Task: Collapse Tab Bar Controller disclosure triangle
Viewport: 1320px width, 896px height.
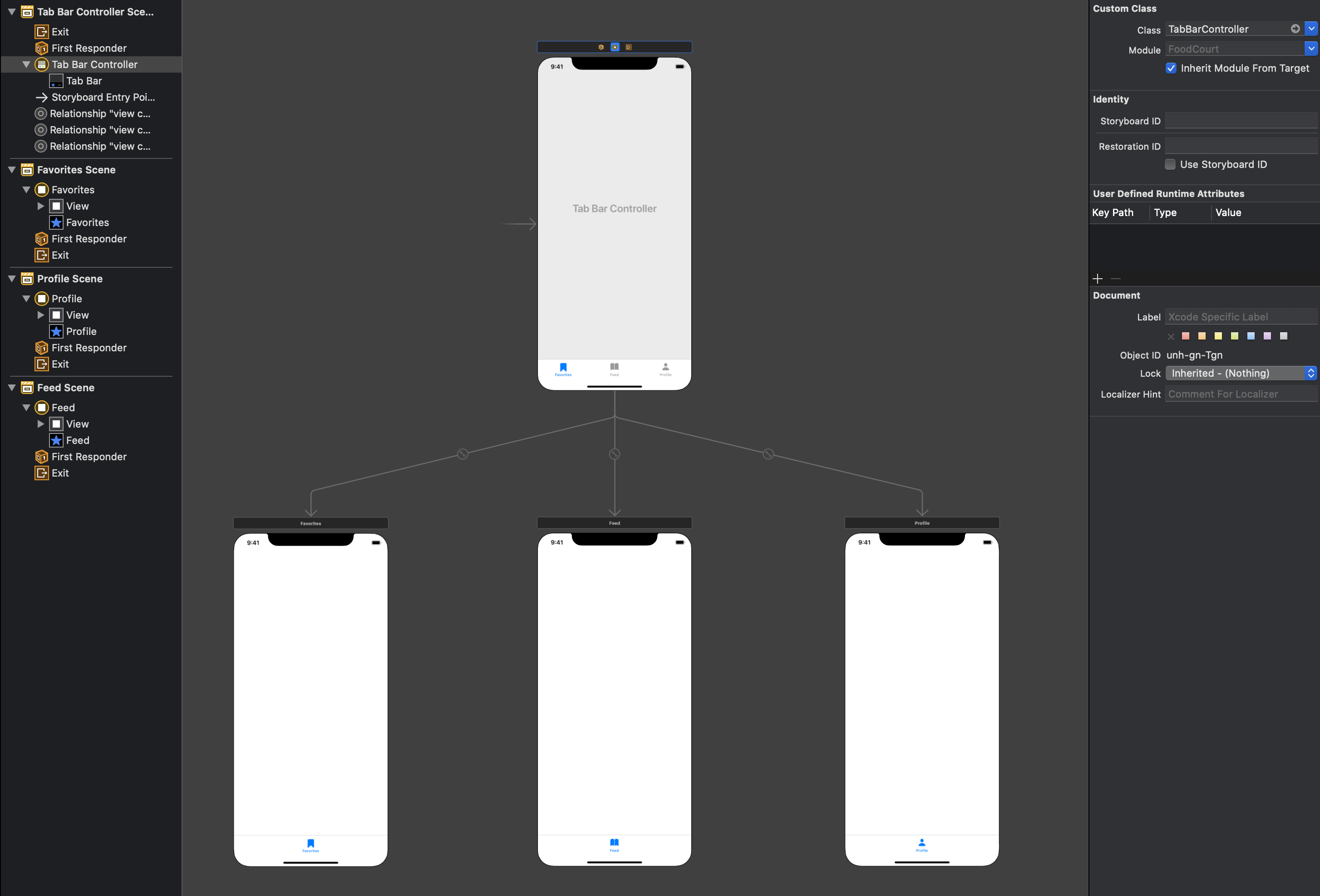Action: [26, 65]
